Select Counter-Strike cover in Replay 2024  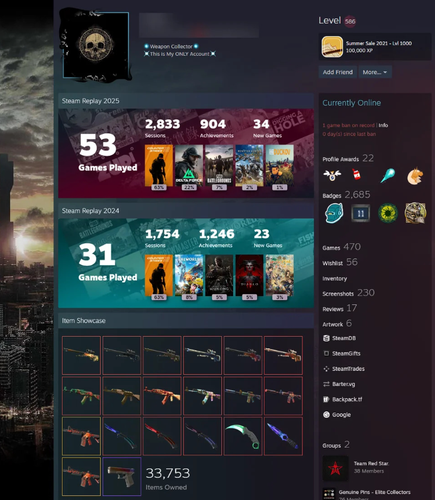point(159,275)
